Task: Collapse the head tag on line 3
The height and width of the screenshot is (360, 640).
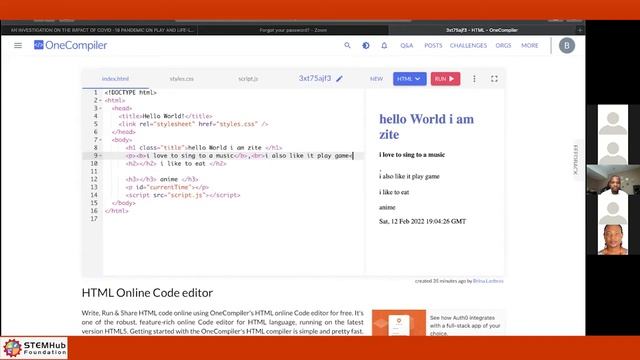Action: (100, 108)
